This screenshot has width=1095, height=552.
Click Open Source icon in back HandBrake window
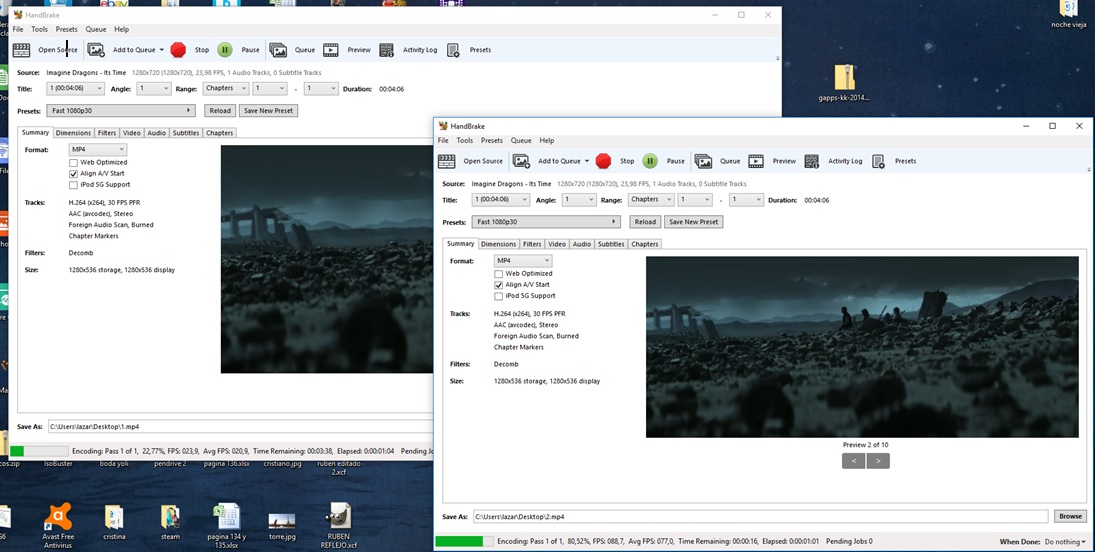tap(22, 50)
